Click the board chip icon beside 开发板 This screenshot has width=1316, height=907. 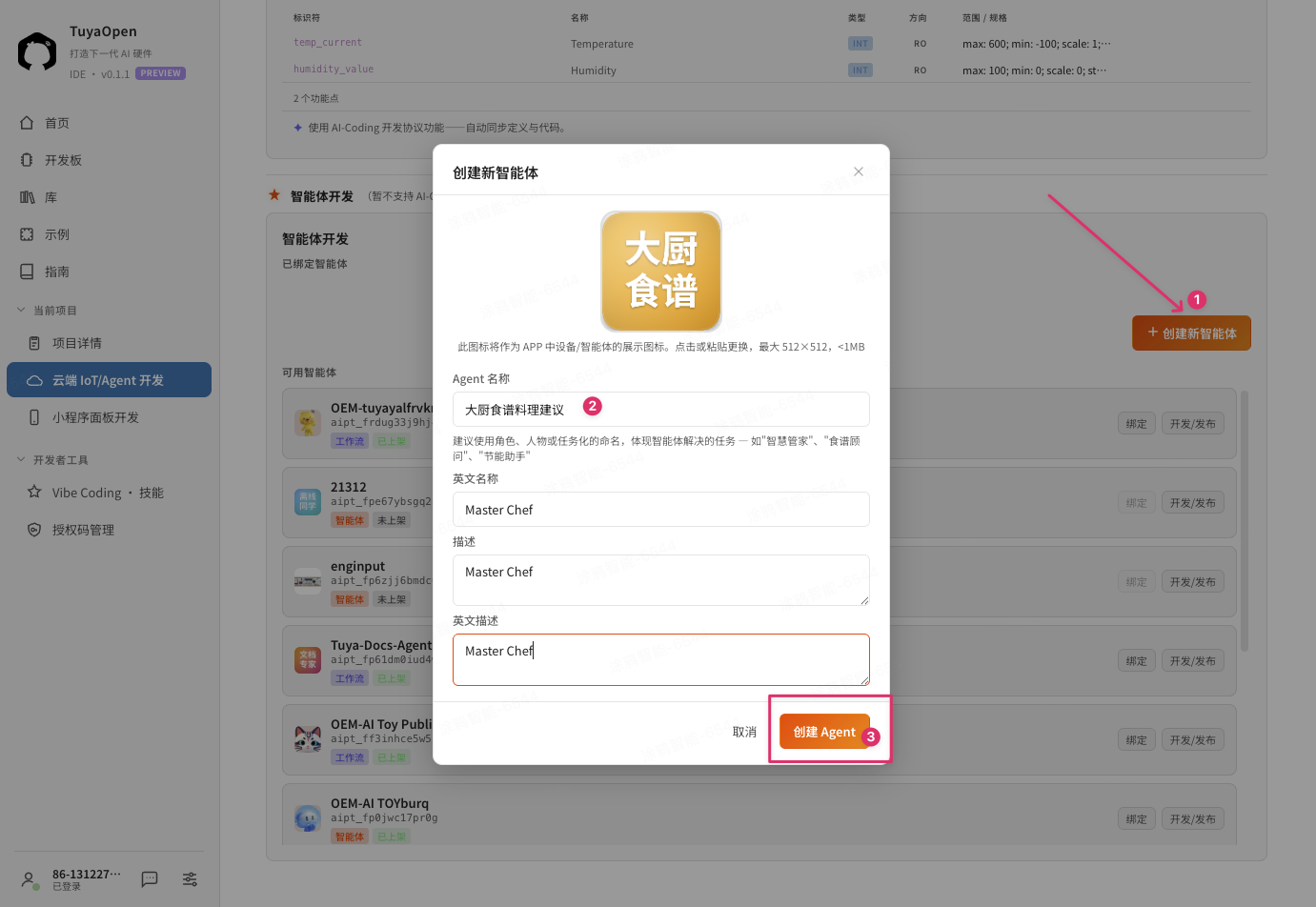click(x=27, y=160)
